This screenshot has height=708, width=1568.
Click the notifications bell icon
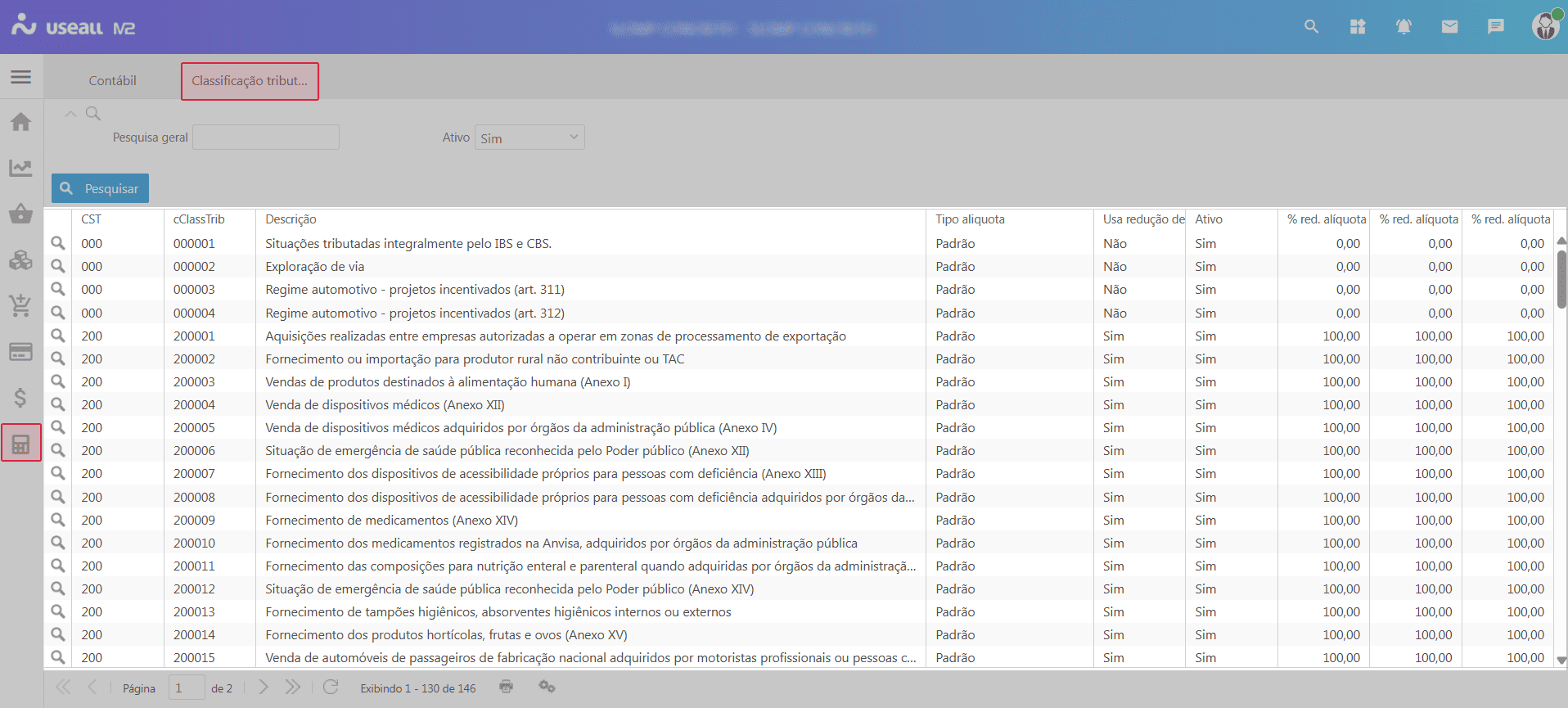click(1404, 27)
